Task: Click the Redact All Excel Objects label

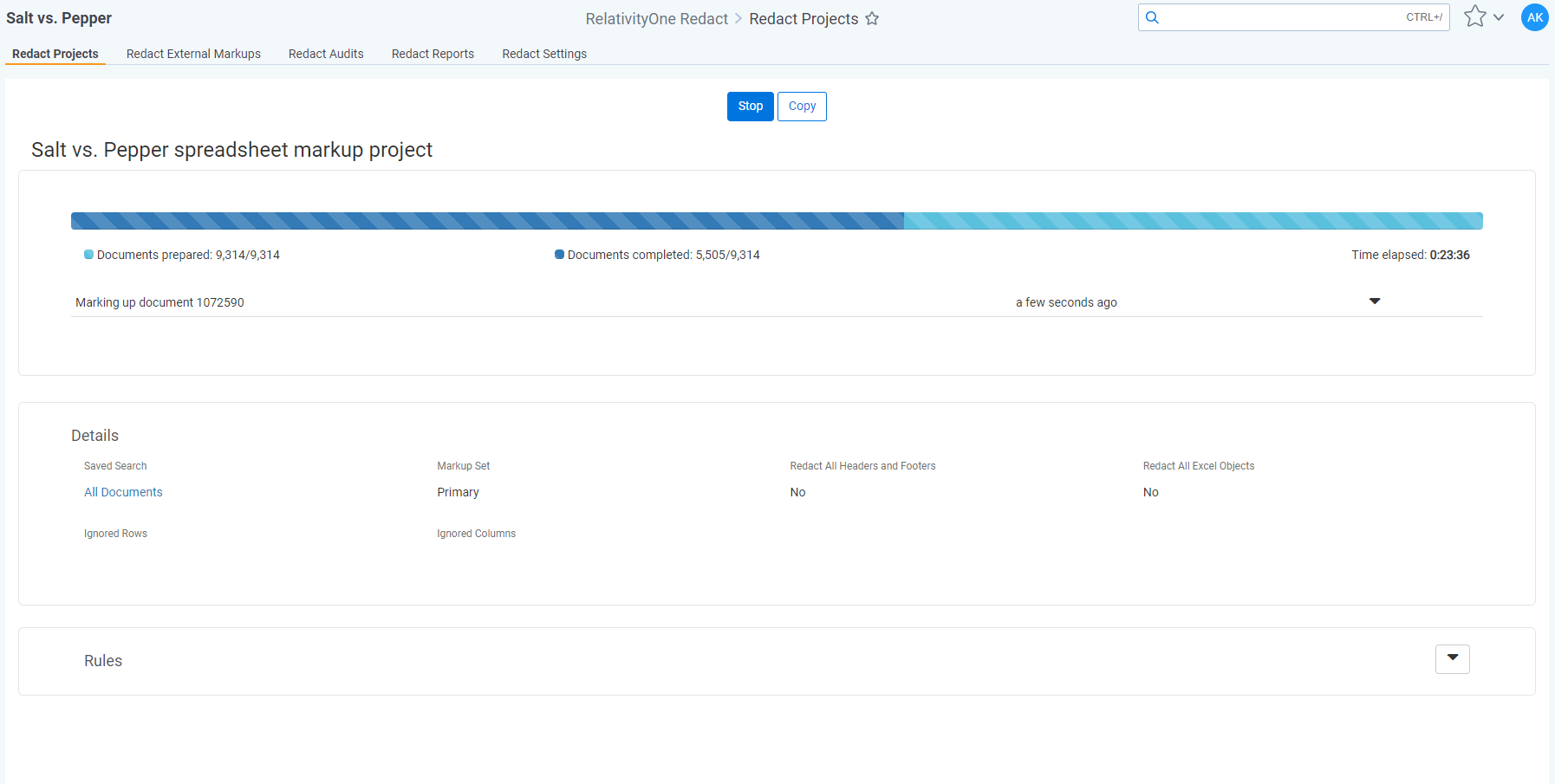Action: (x=1199, y=466)
